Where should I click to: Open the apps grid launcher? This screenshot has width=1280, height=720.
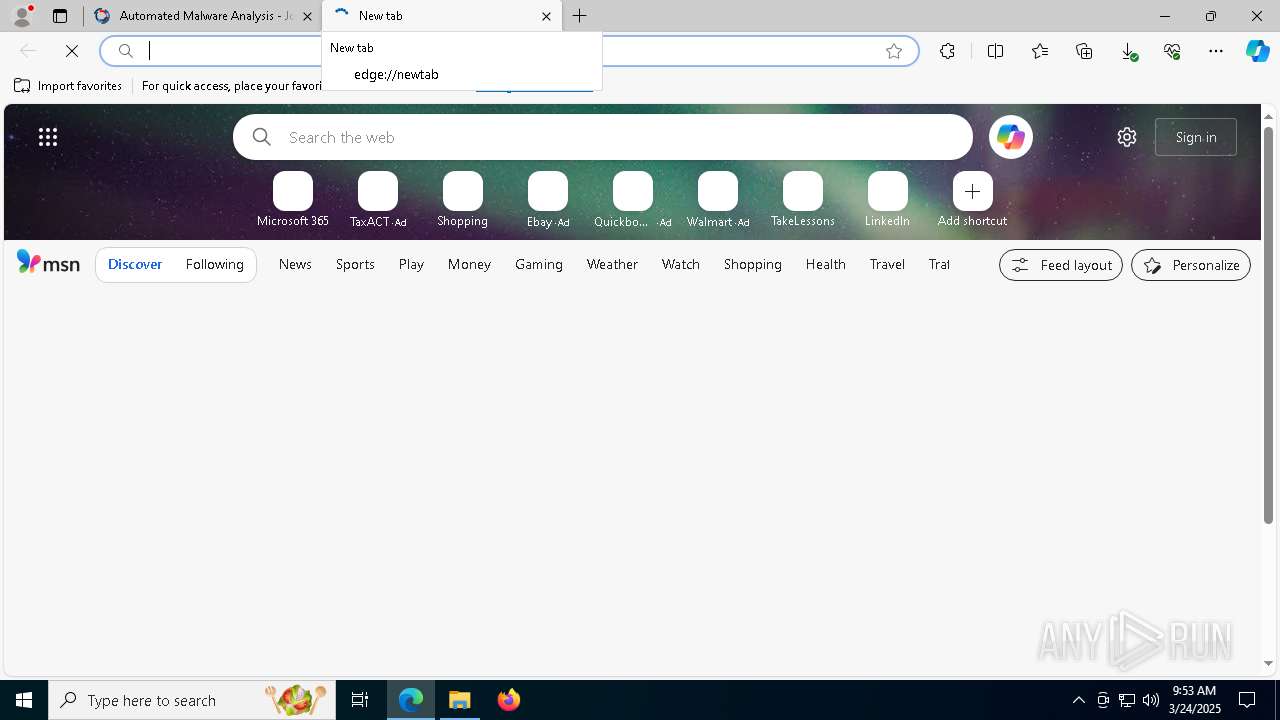48,137
